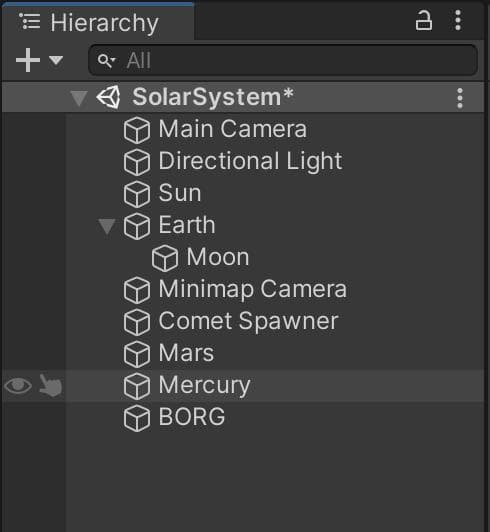Collapse the SolarSystem scene foldout arrow
This screenshot has height=532, width=490.
[x=79, y=98]
